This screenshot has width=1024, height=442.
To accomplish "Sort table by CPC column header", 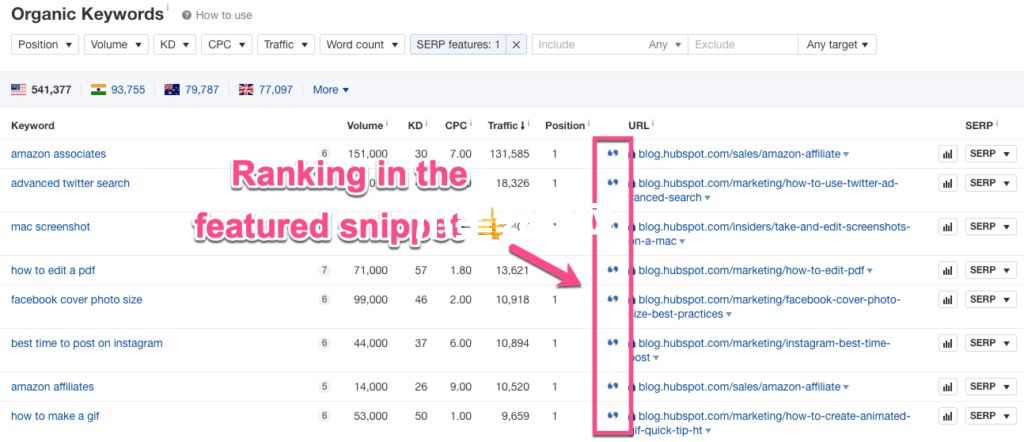I will (x=458, y=125).
